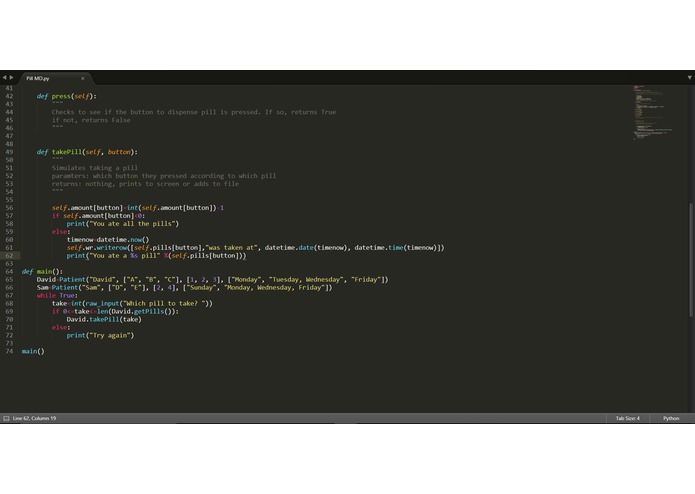Click the 'David=Patient(' line
The image size is (695, 494).
212,280
